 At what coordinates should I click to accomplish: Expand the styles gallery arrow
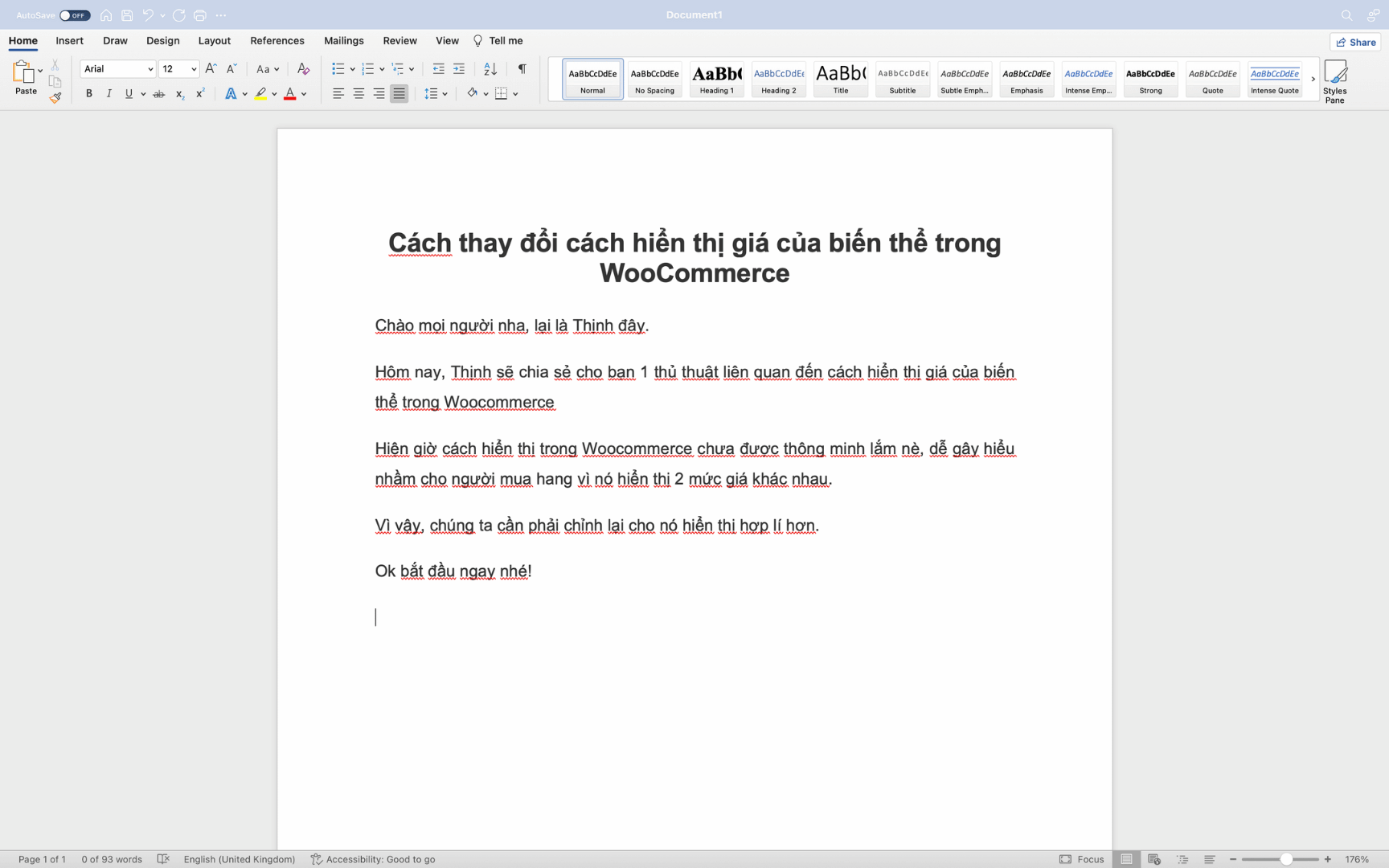[x=1313, y=79]
